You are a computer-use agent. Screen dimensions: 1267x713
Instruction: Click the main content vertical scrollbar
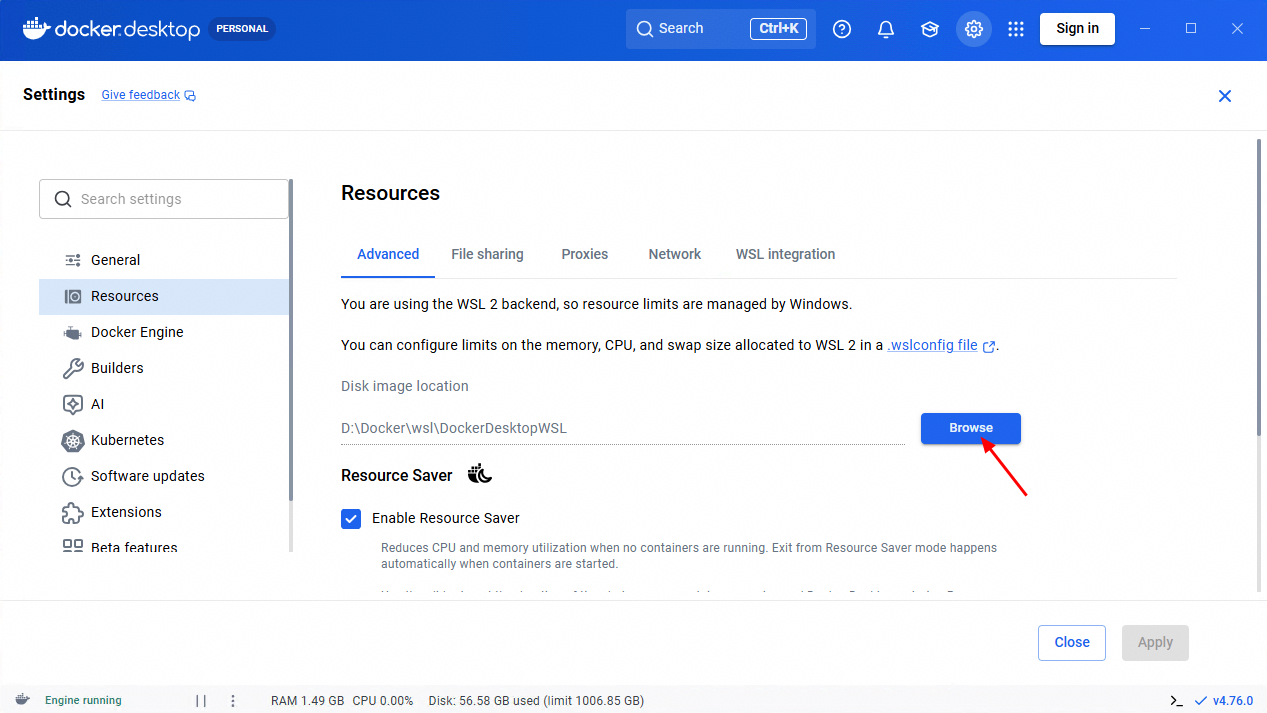[1258, 288]
